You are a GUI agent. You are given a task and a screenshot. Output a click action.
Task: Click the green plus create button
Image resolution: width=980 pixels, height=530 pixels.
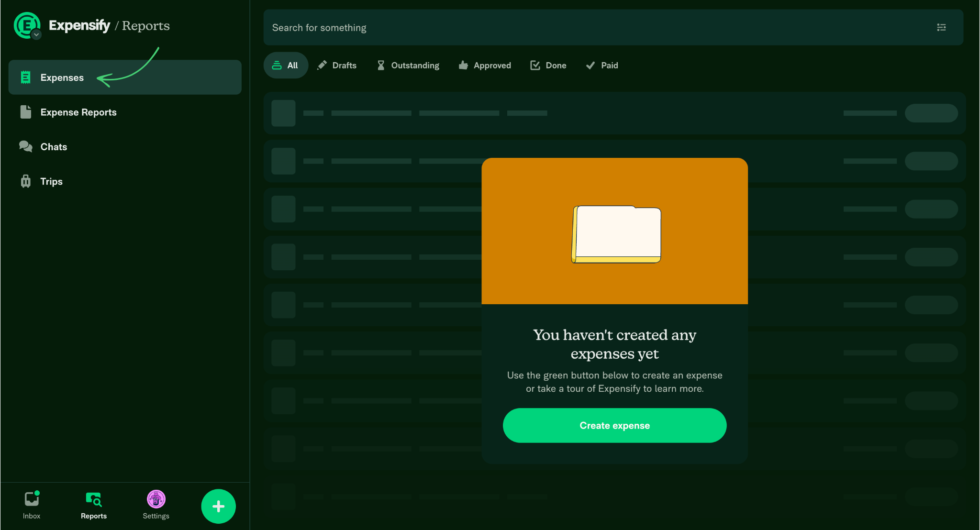(218, 506)
